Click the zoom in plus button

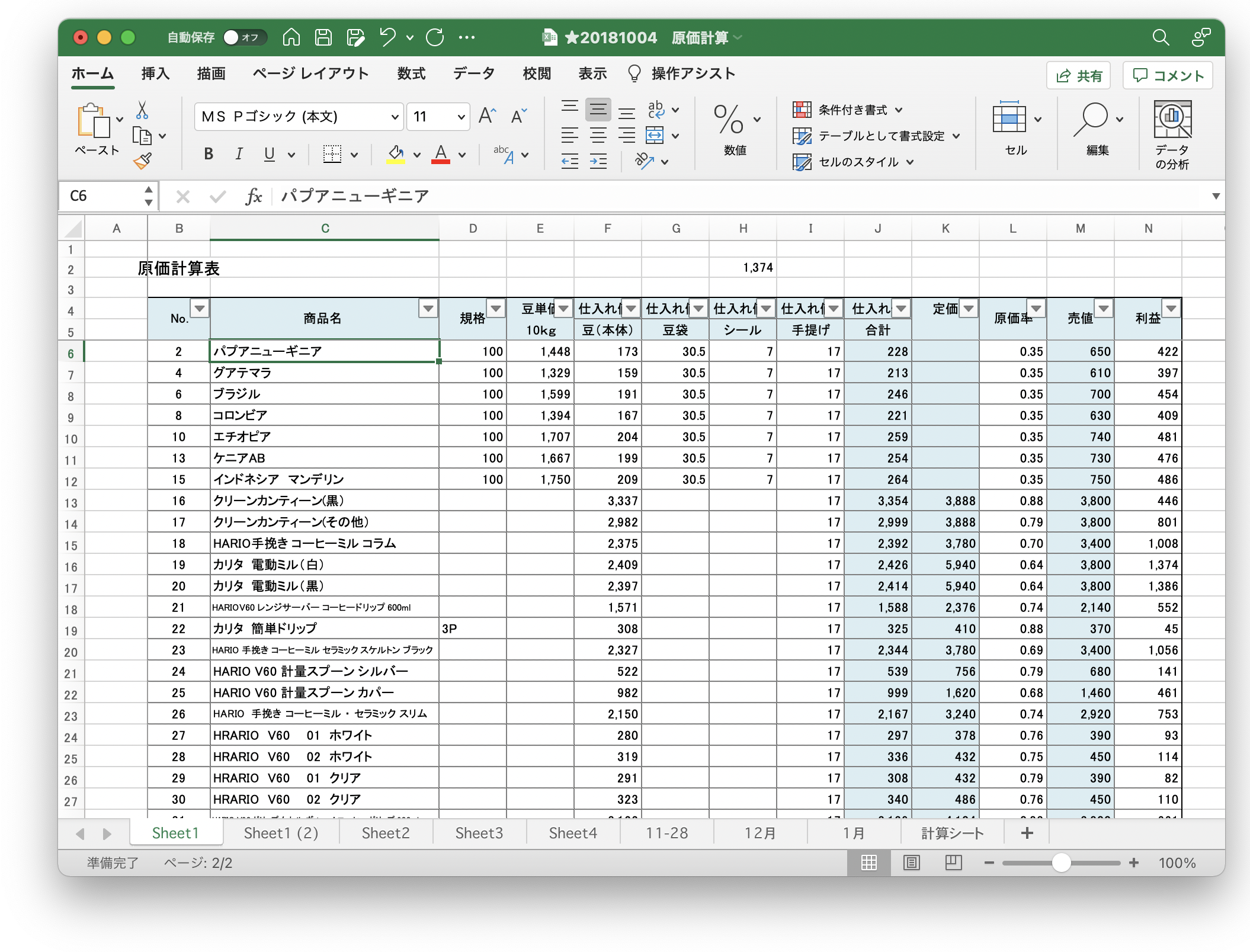(1134, 863)
